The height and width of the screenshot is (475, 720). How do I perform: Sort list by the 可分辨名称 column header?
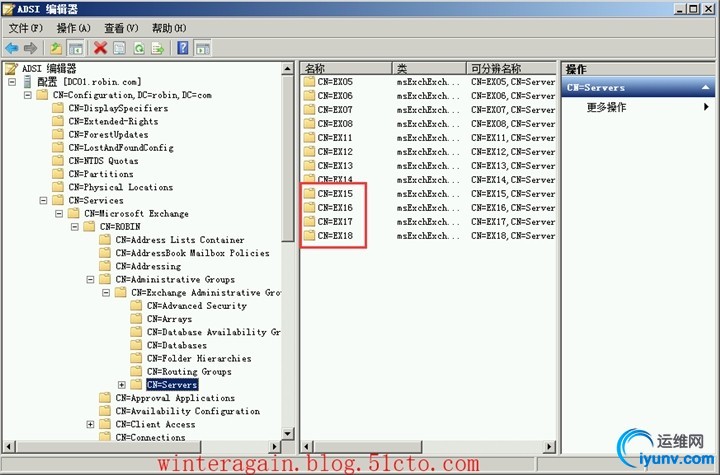(x=511, y=69)
